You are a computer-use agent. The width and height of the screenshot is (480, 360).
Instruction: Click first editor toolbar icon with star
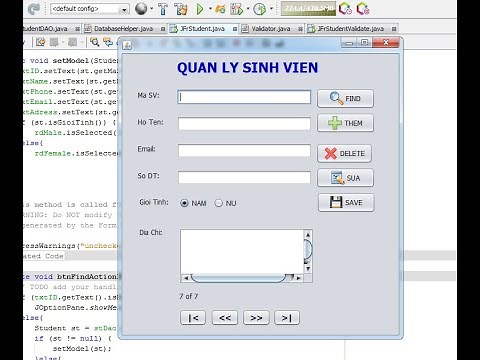41,42
